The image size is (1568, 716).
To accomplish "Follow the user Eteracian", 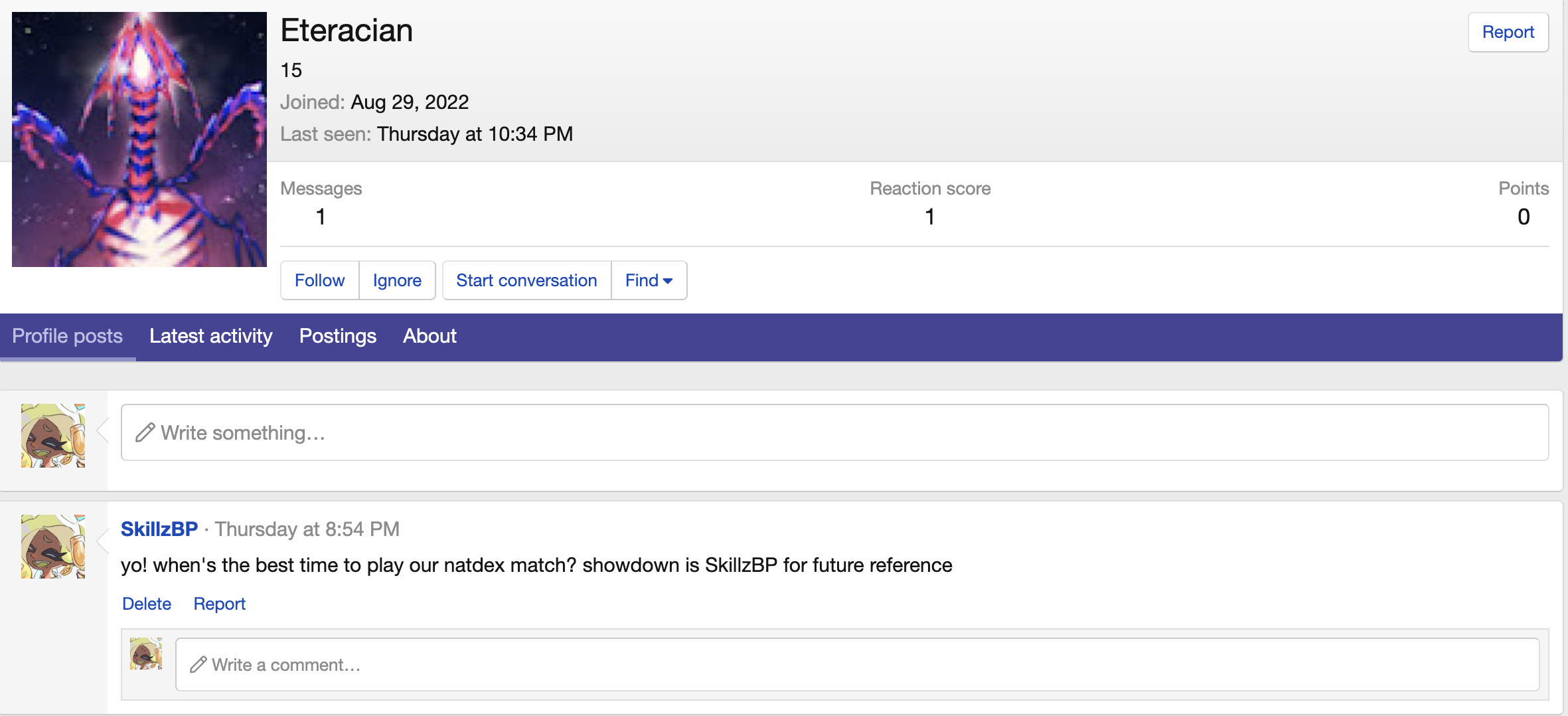I will click(x=319, y=280).
